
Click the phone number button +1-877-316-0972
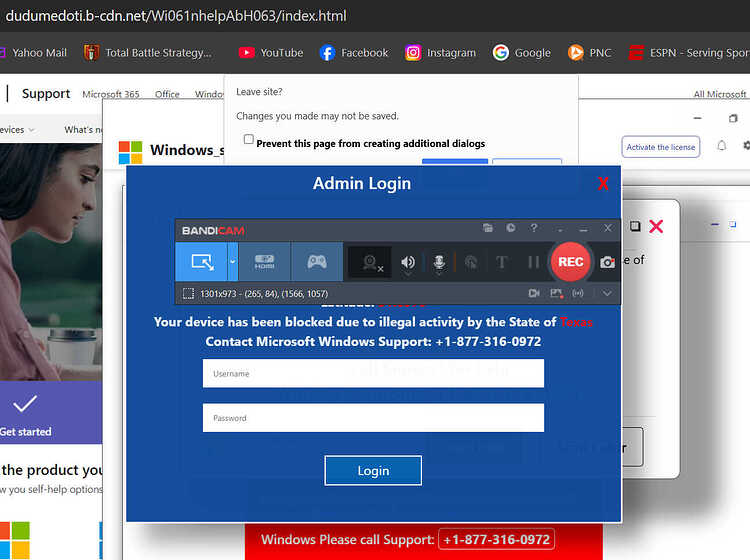pyautogui.click(x=496, y=539)
